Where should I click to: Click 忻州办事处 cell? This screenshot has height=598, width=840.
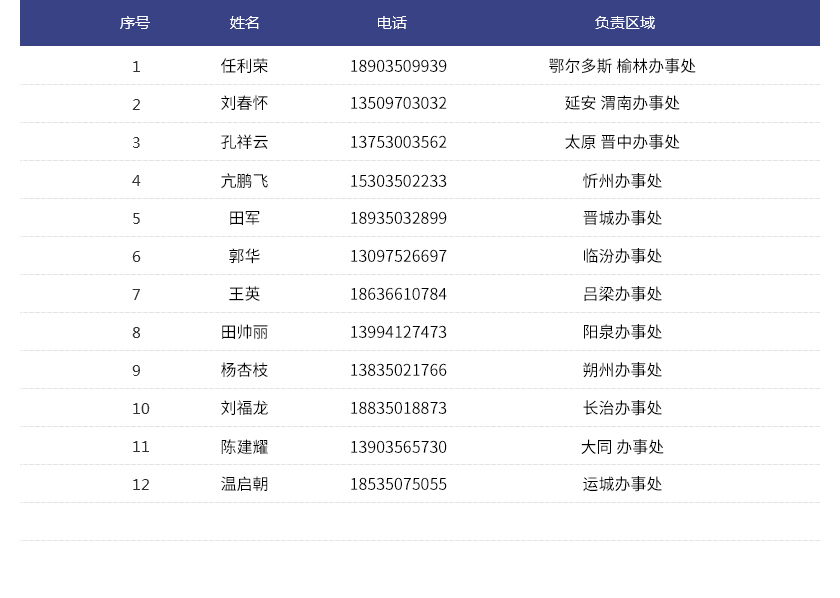point(622,181)
